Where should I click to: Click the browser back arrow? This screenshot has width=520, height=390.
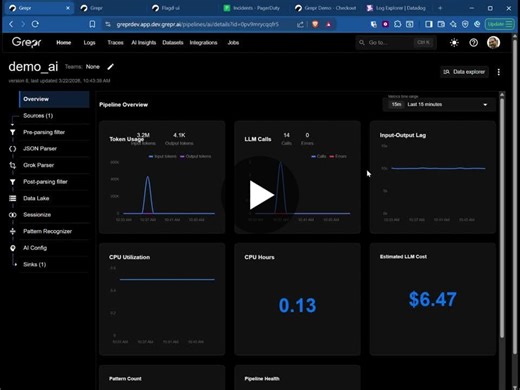11,24
